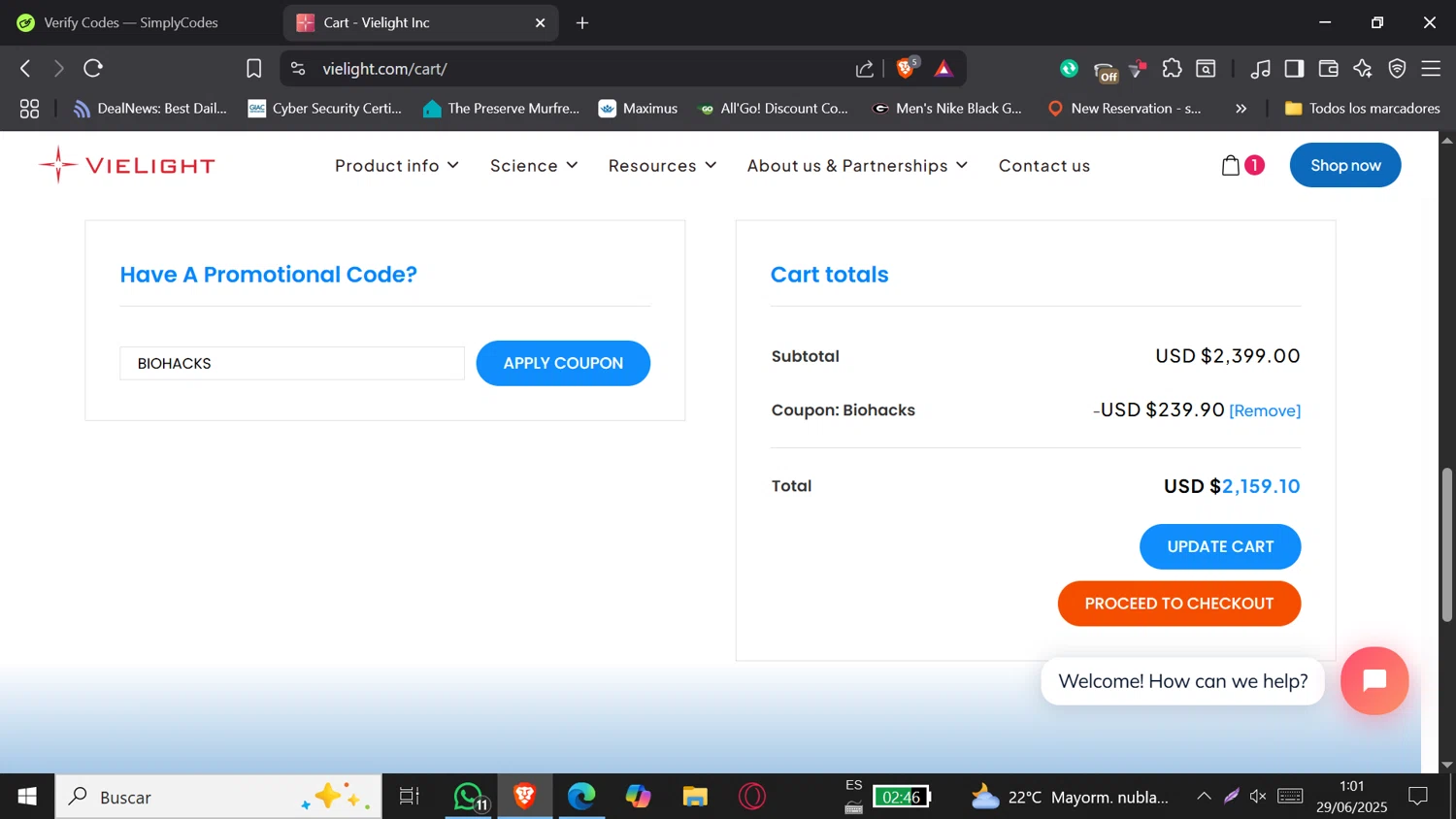The image size is (1456, 819).
Task: Open the DealNews bookmark
Action: click(x=150, y=109)
